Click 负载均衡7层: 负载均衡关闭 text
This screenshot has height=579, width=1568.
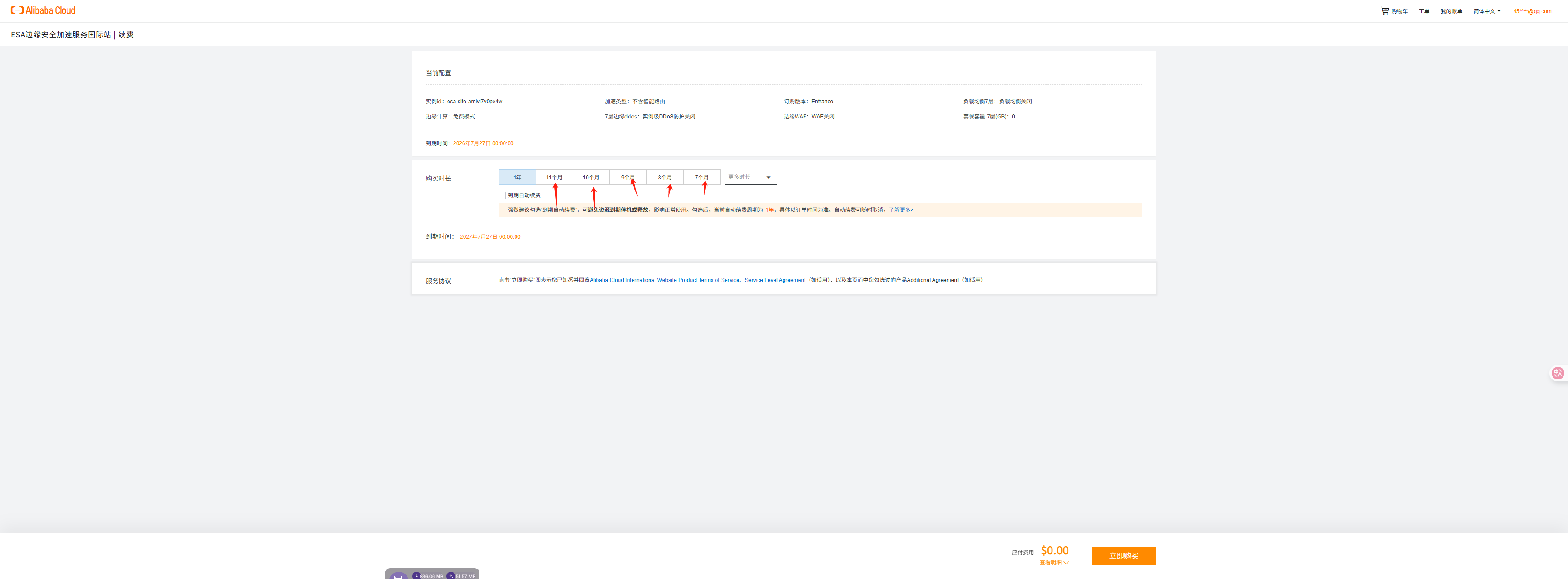point(997,102)
